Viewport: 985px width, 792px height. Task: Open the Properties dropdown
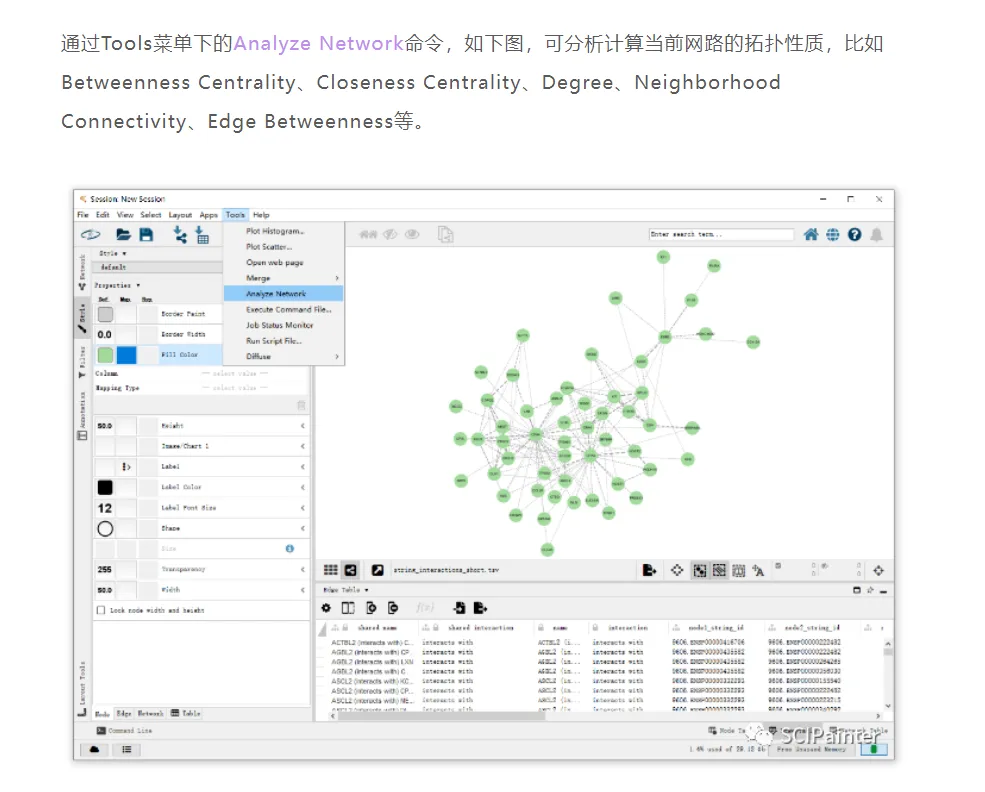click(117, 285)
